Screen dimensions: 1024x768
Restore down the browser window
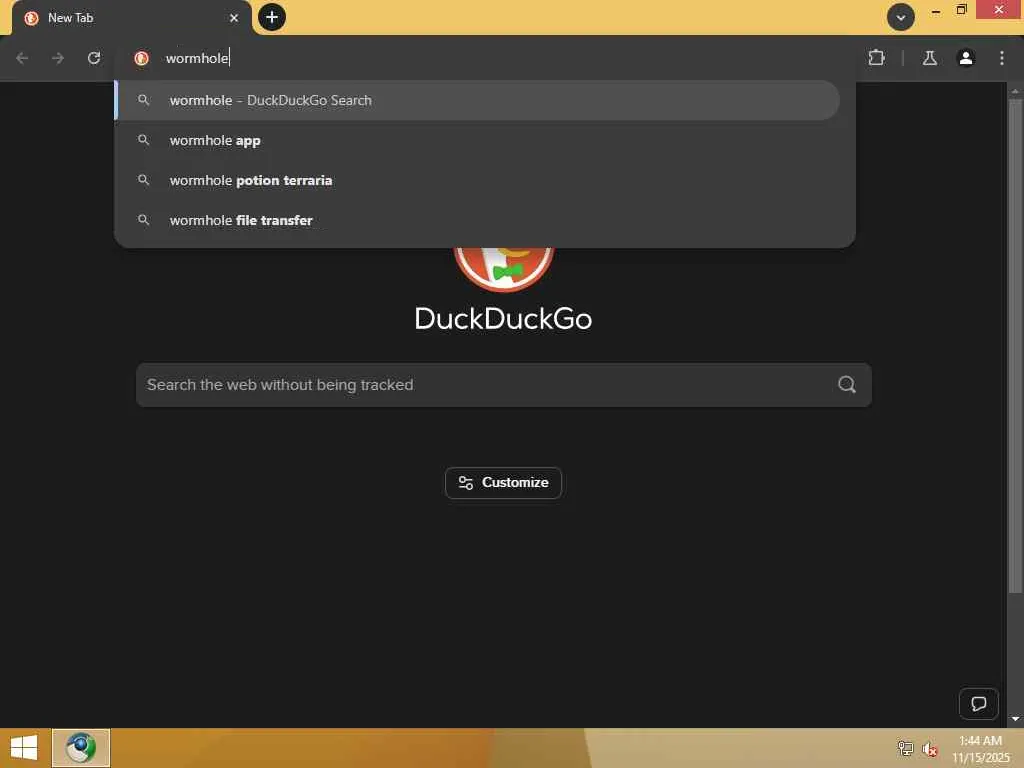961,10
